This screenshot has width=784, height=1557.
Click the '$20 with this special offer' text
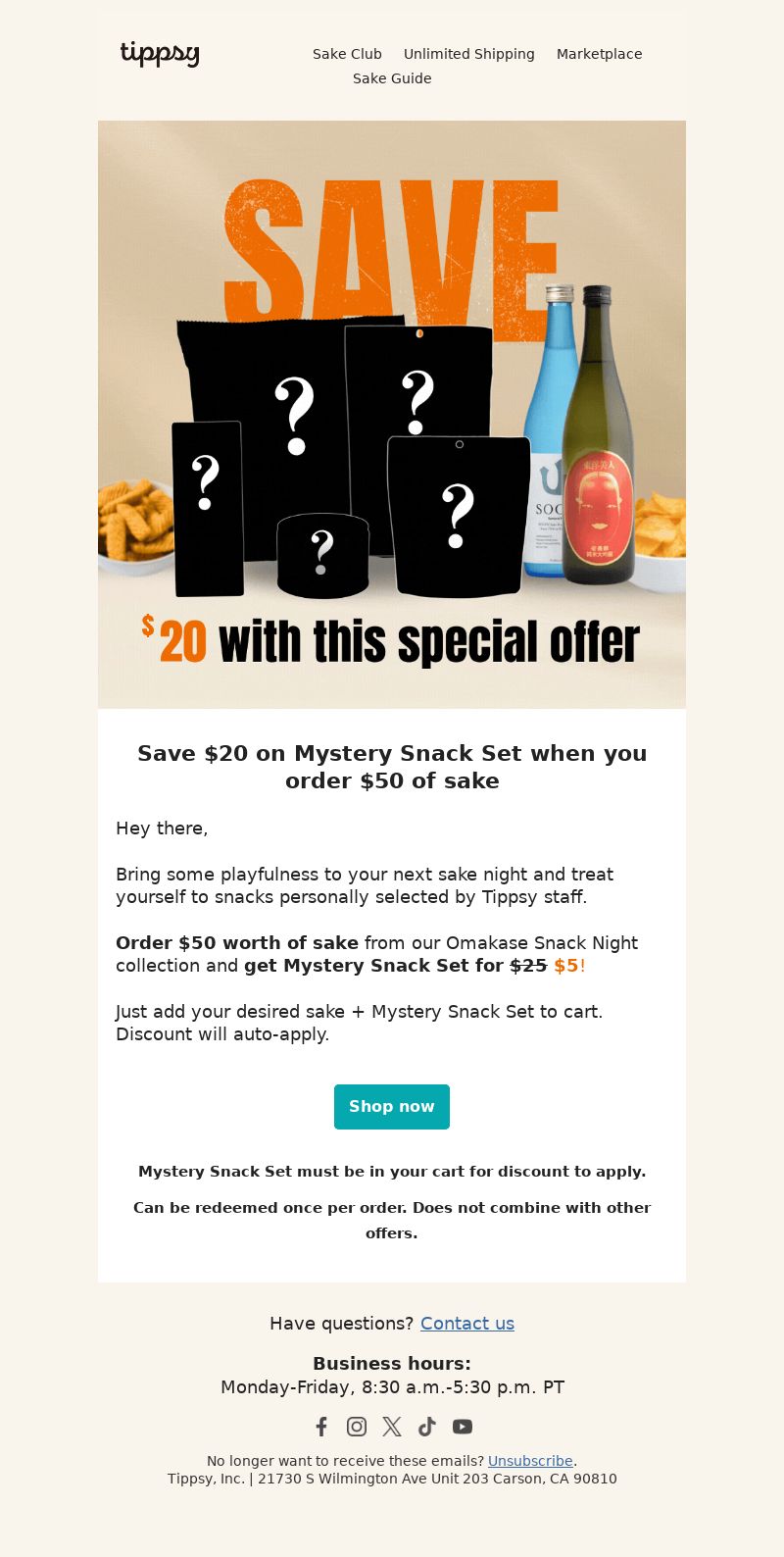point(390,641)
